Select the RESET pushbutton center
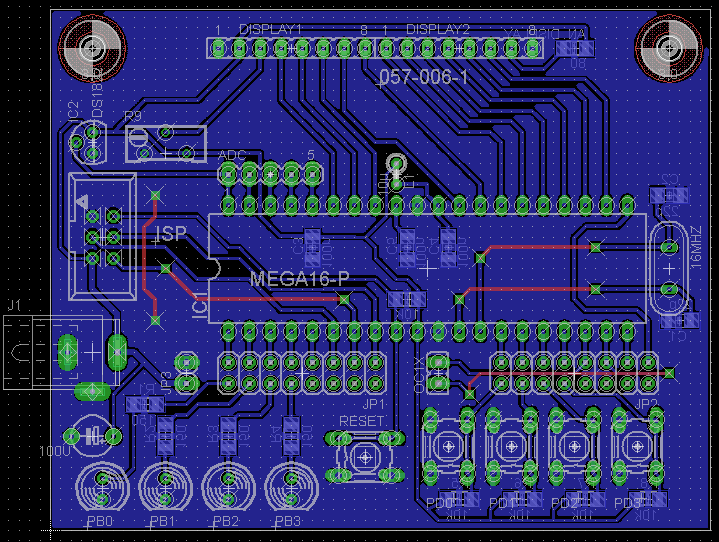 (365, 457)
